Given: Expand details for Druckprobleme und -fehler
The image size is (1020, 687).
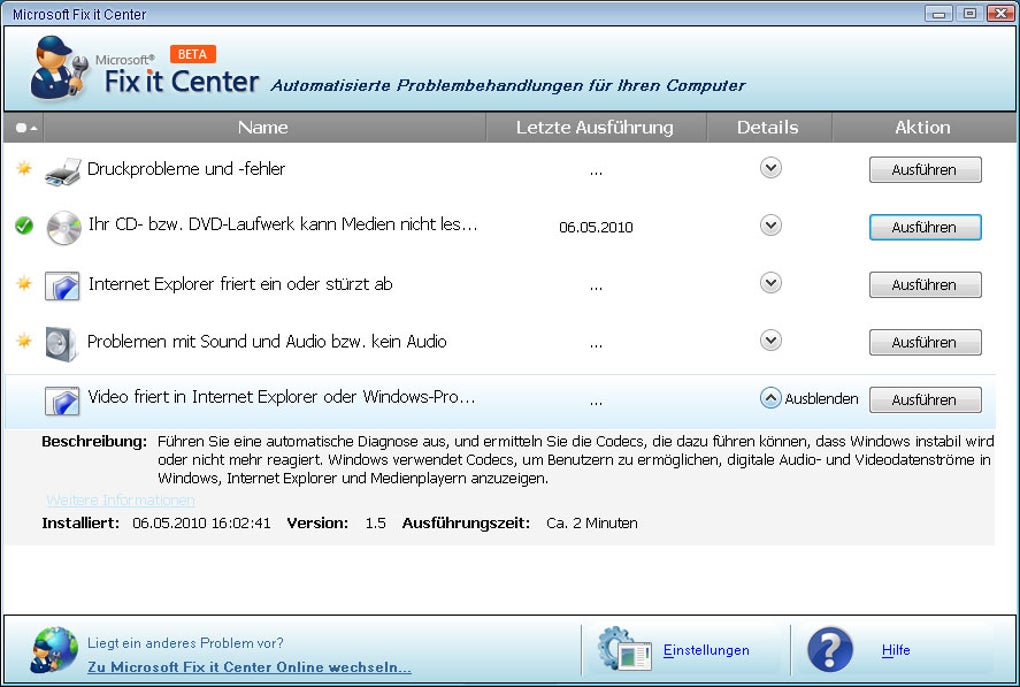Looking at the screenshot, I should (x=771, y=168).
